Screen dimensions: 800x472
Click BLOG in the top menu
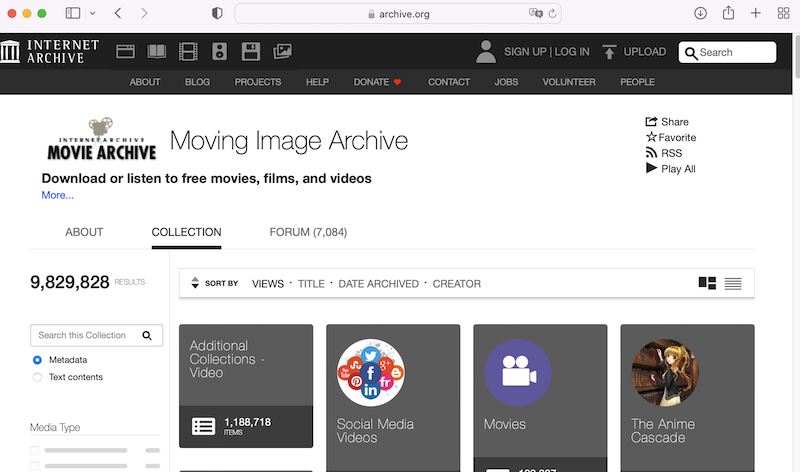click(x=197, y=82)
